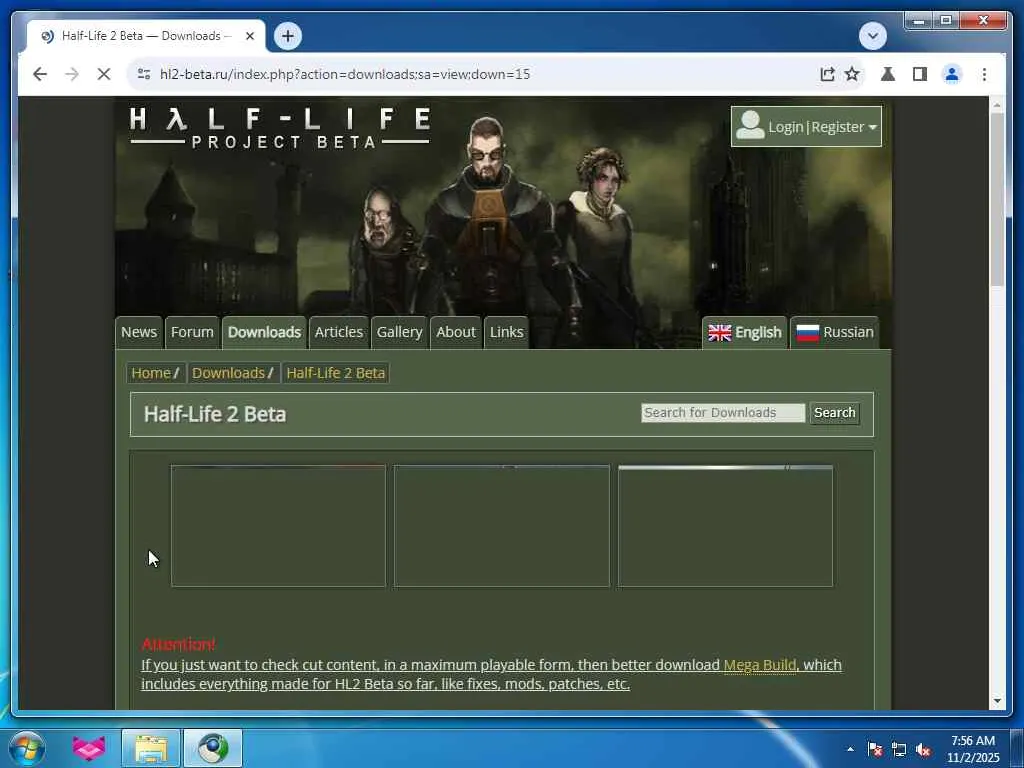
Task: Click the Chromium browser taskbar icon
Action: pyautogui.click(x=213, y=748)
